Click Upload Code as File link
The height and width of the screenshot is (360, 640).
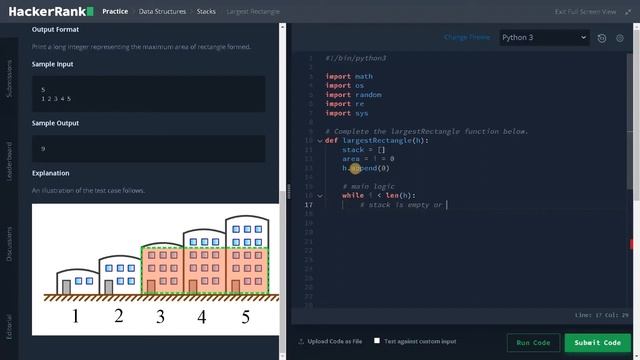coord(335,341)
